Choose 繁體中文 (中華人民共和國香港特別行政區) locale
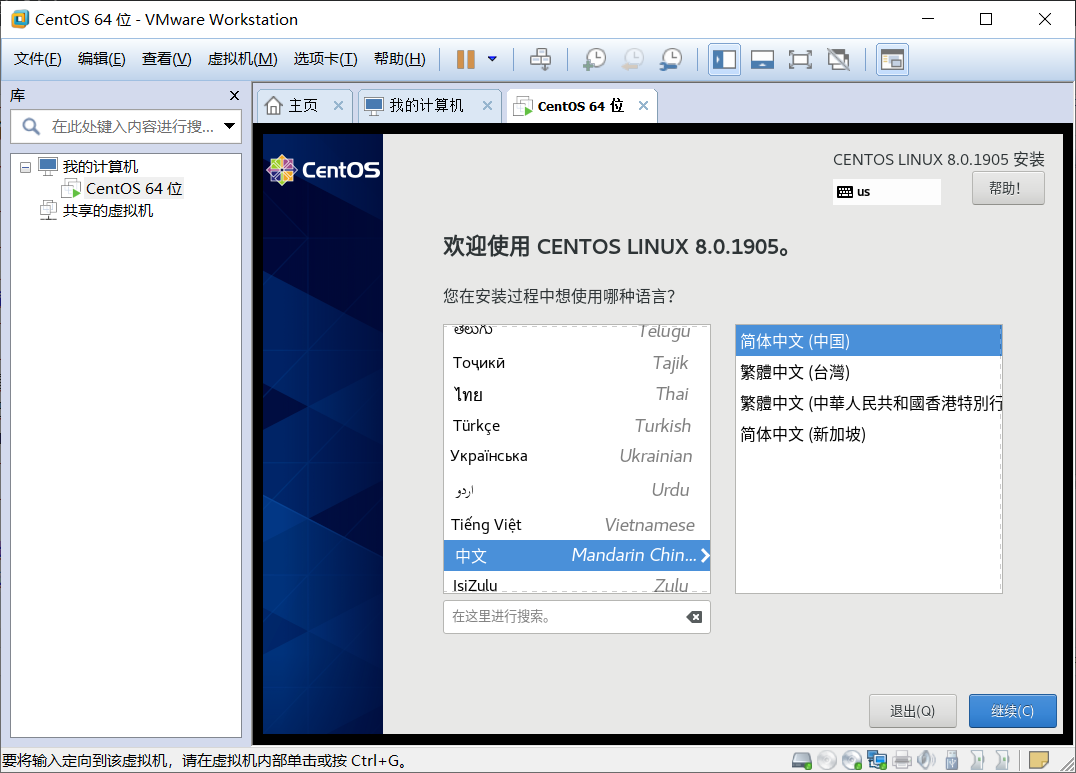The image size is (1076, 773). point(868,403)
